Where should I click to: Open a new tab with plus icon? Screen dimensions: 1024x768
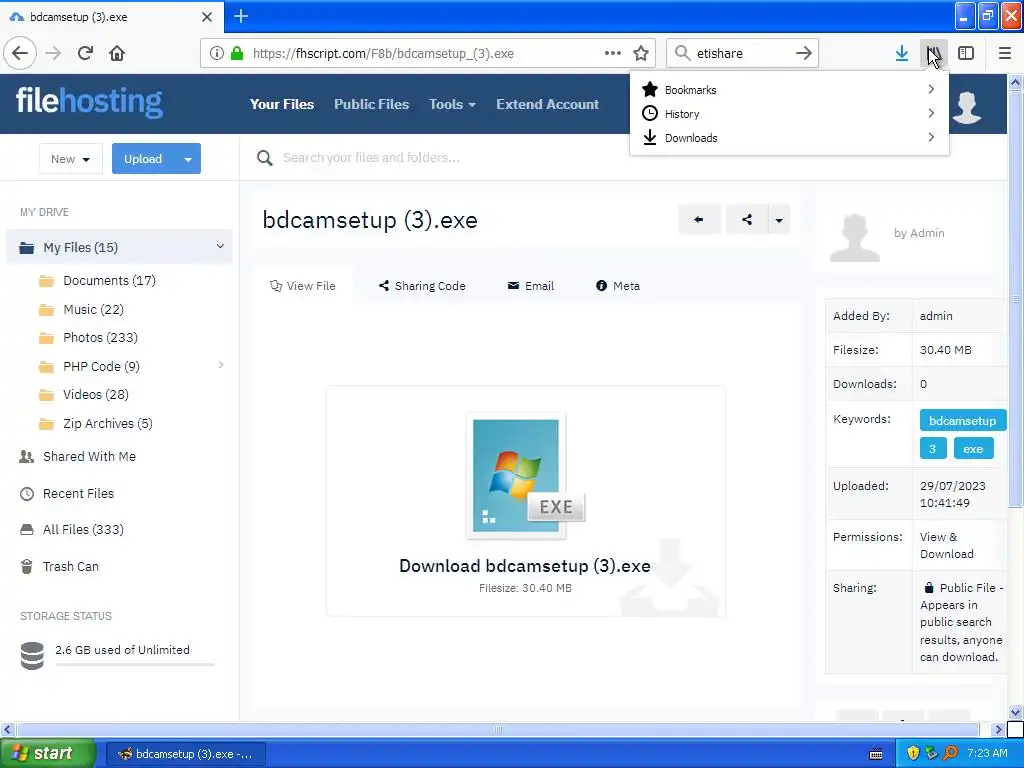(x=241, y=16)
